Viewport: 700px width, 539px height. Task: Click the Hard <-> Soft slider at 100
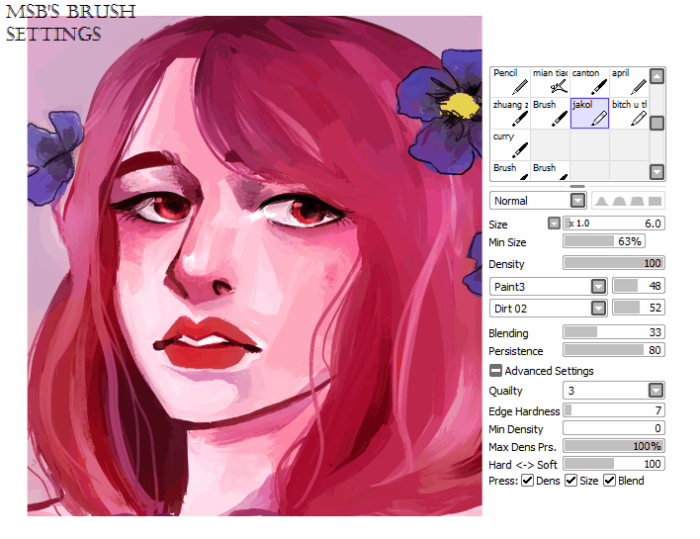click(x=614, y=464)
